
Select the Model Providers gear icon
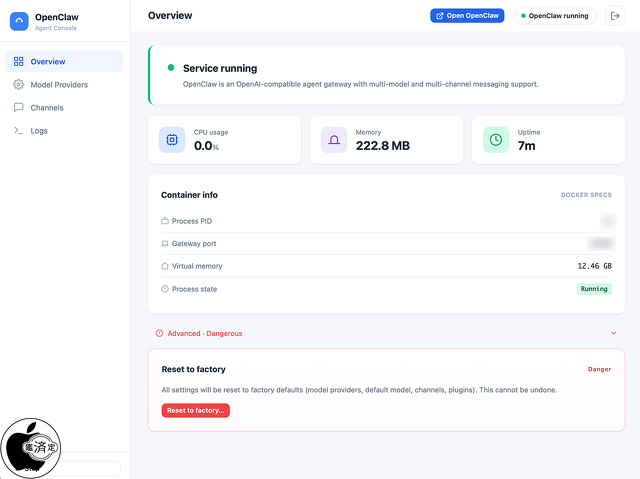18,84
